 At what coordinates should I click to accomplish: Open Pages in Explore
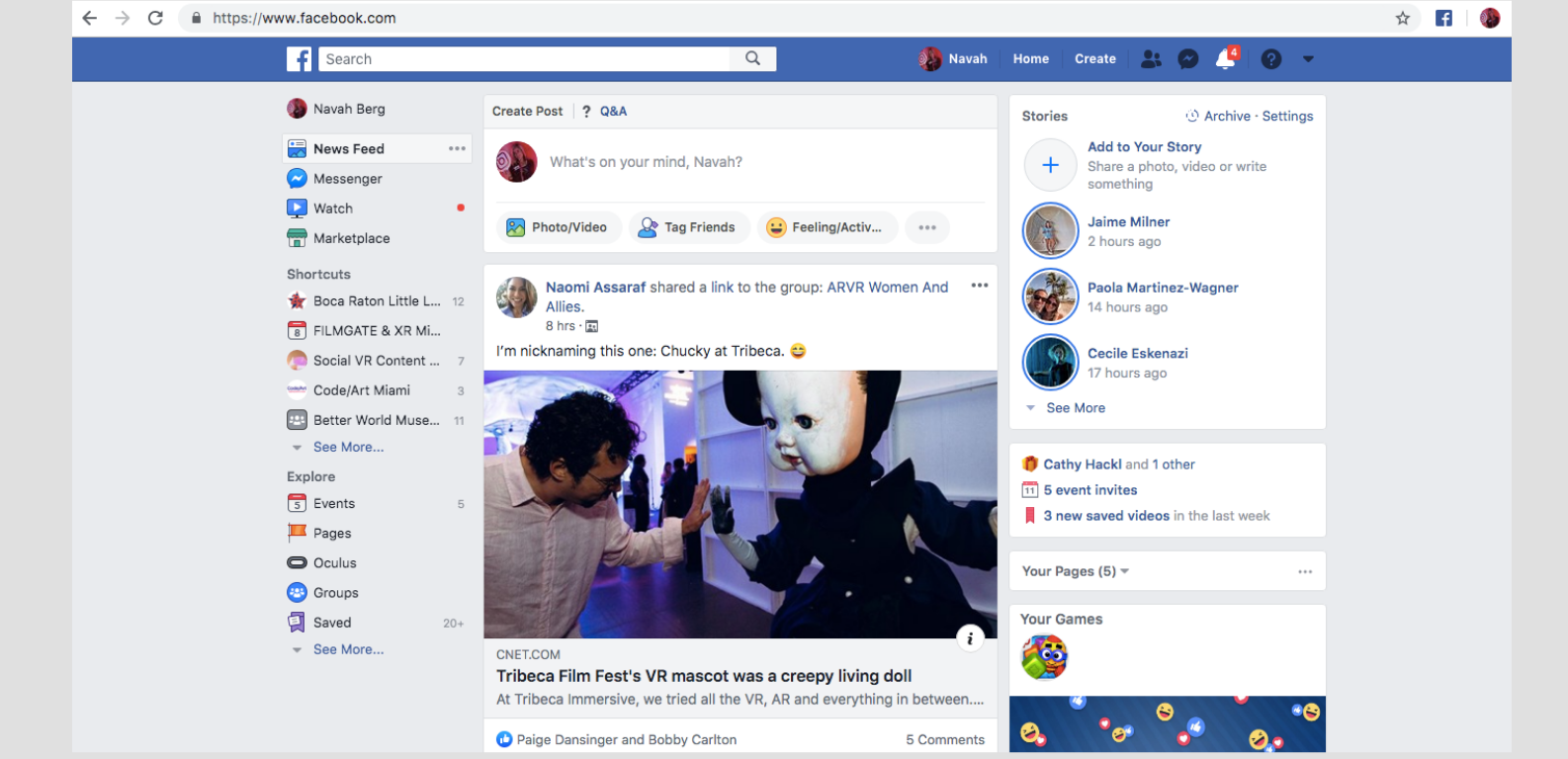click(x=319, y=534)
